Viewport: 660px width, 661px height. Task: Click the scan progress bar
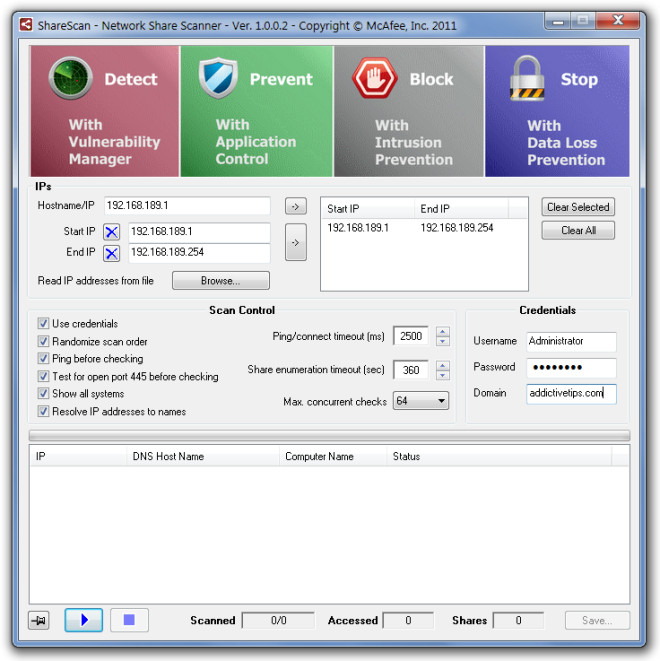(x=330, y=435)
